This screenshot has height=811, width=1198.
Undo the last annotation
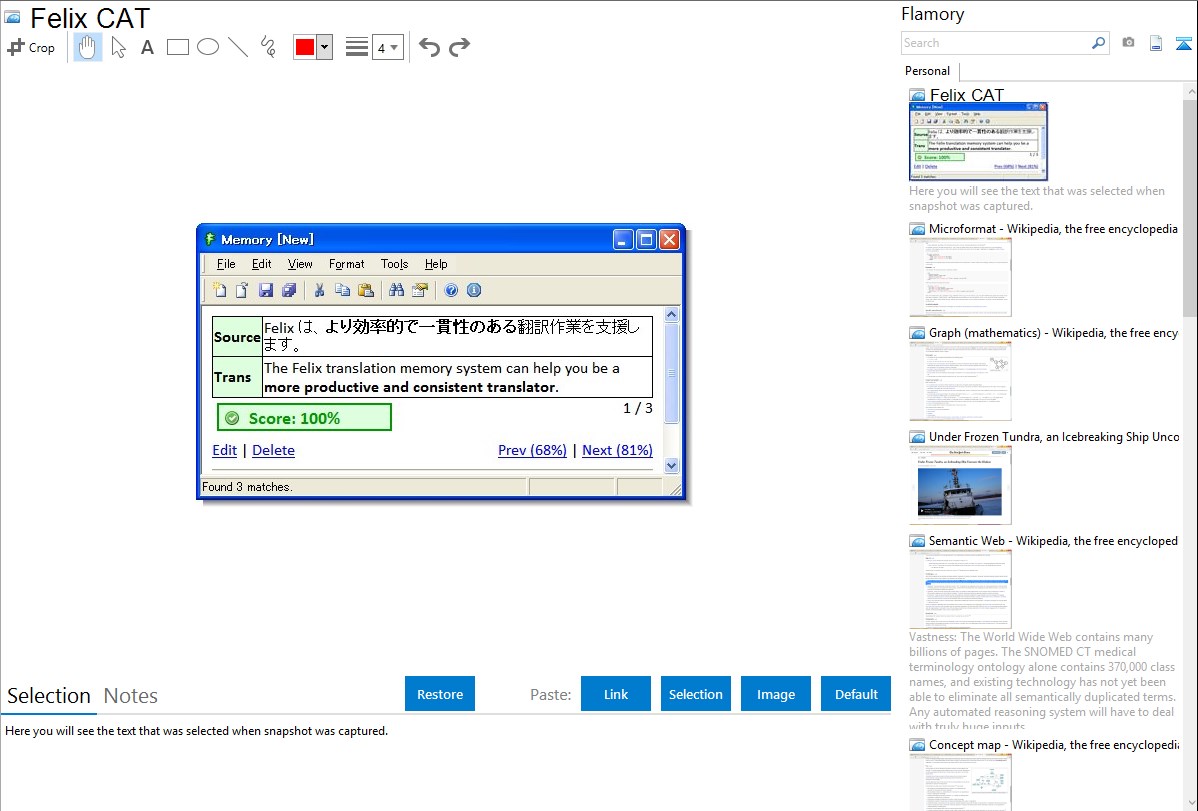429,47
